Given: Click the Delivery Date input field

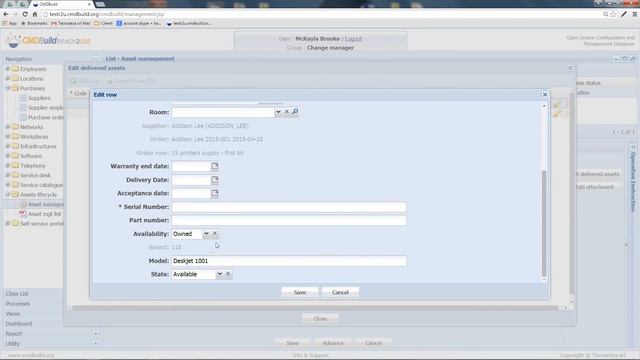Looking at the screenshot, I should 191,180.
